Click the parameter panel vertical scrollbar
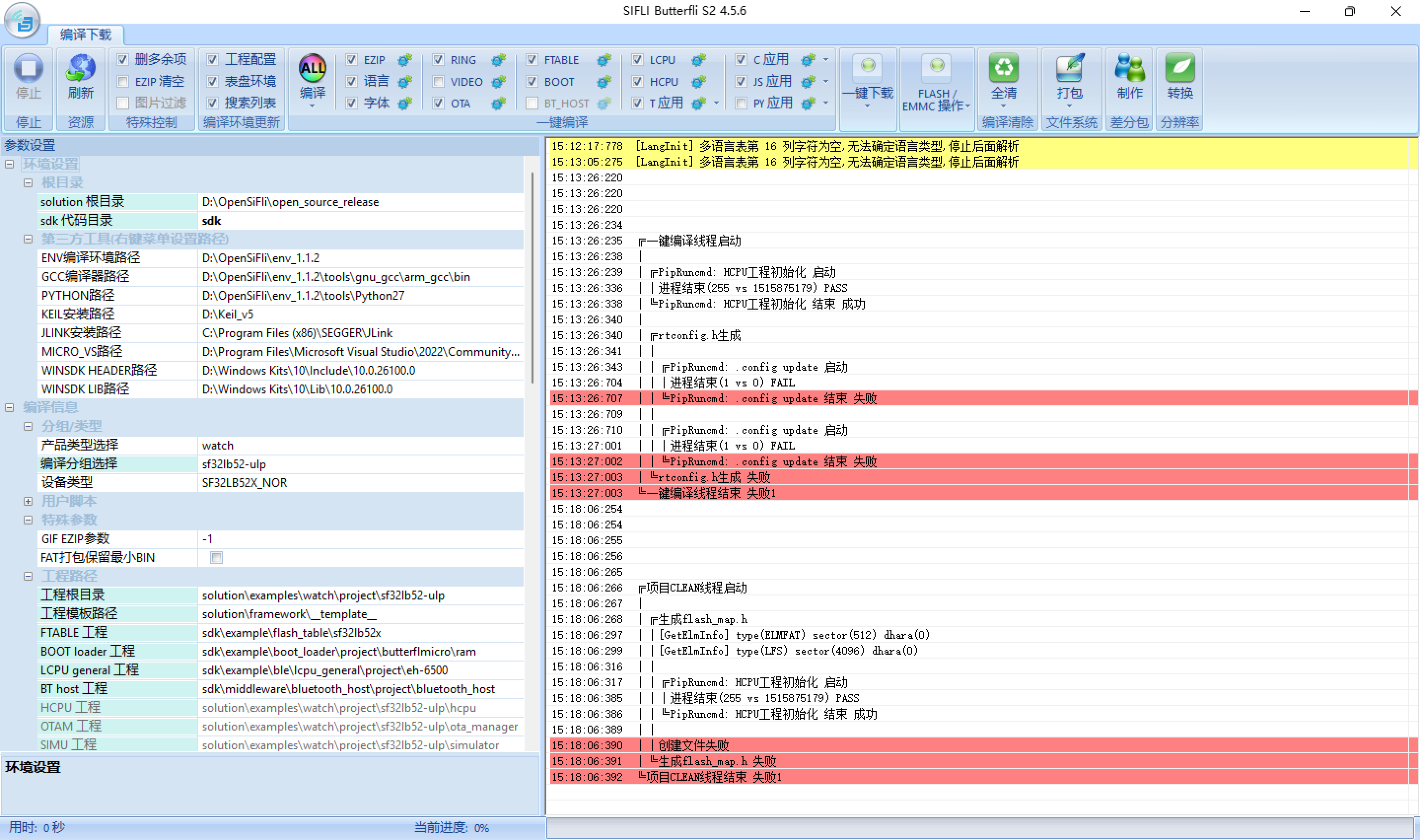Viewport: 1420px width, 840px height. point(532,278)
